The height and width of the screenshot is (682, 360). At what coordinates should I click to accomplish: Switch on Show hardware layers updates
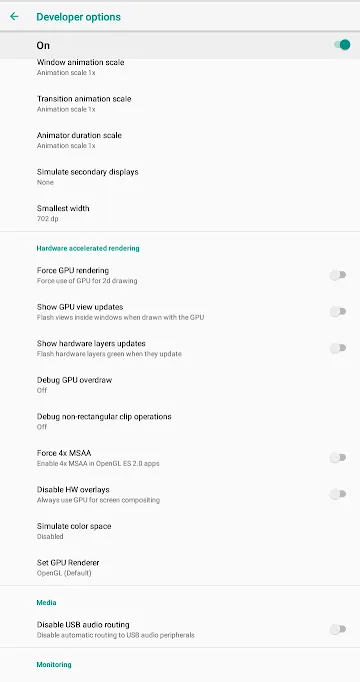click(338, 348)
